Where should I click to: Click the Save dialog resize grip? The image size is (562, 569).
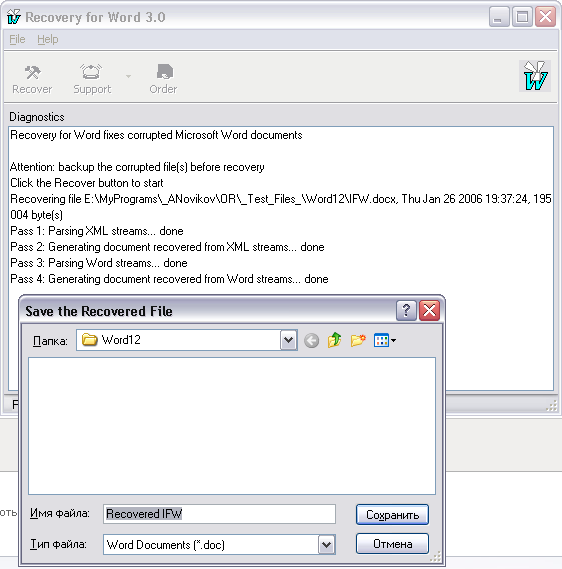[435, 556]
